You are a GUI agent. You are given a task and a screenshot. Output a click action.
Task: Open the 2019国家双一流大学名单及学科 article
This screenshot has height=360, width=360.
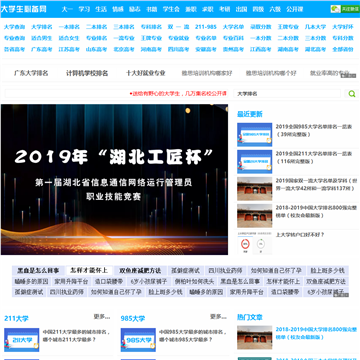click(316, 184)
